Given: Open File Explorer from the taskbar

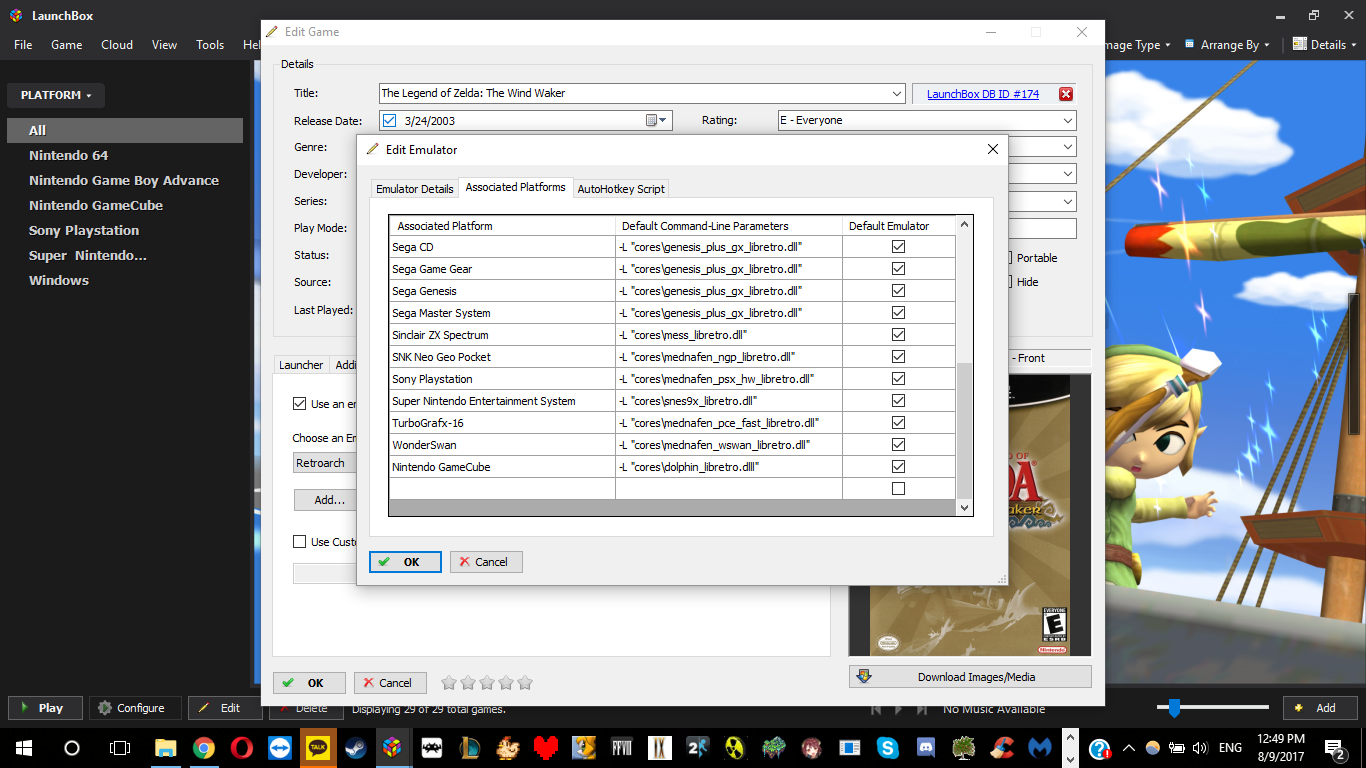Looking at the screenshot, I should click(x=165, y=747).
